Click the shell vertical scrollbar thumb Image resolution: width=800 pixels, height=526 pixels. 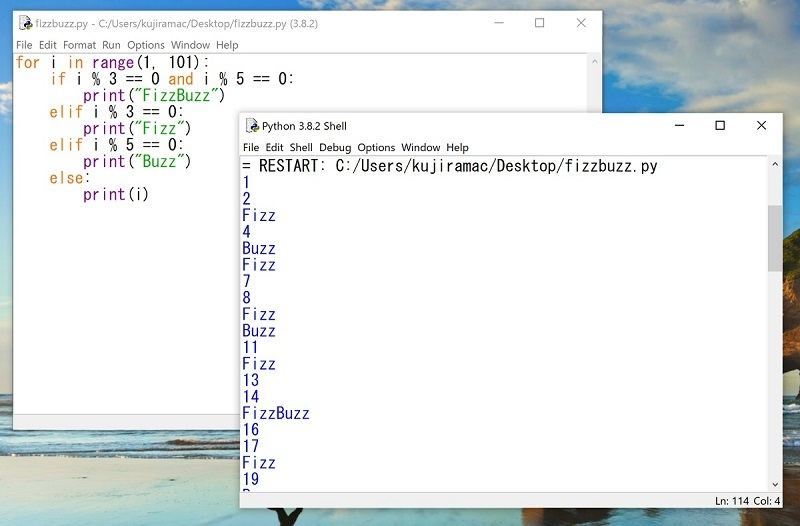tap(775, 238)
